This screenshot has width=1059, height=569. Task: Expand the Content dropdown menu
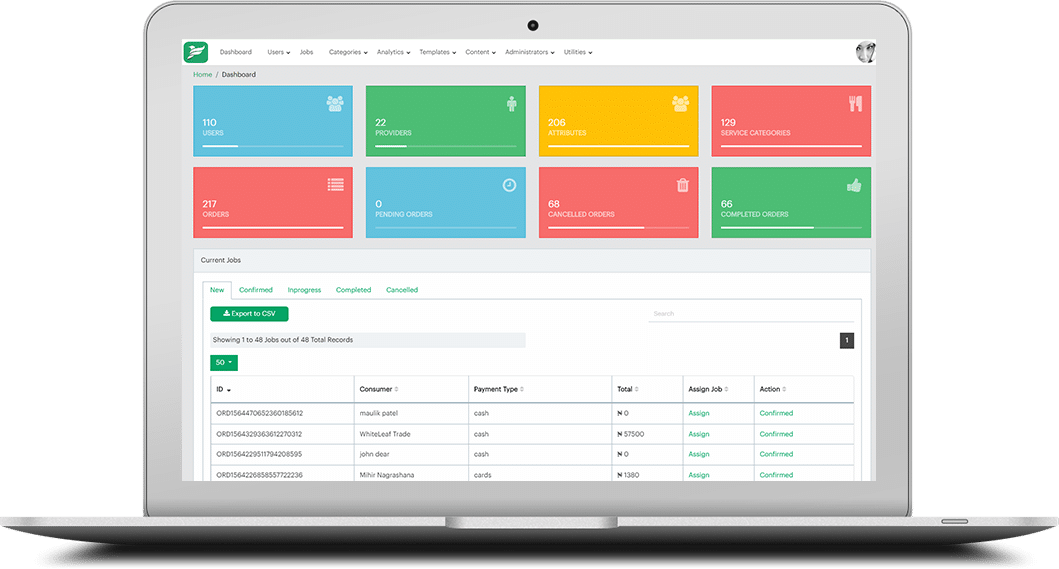click(480, 52)
